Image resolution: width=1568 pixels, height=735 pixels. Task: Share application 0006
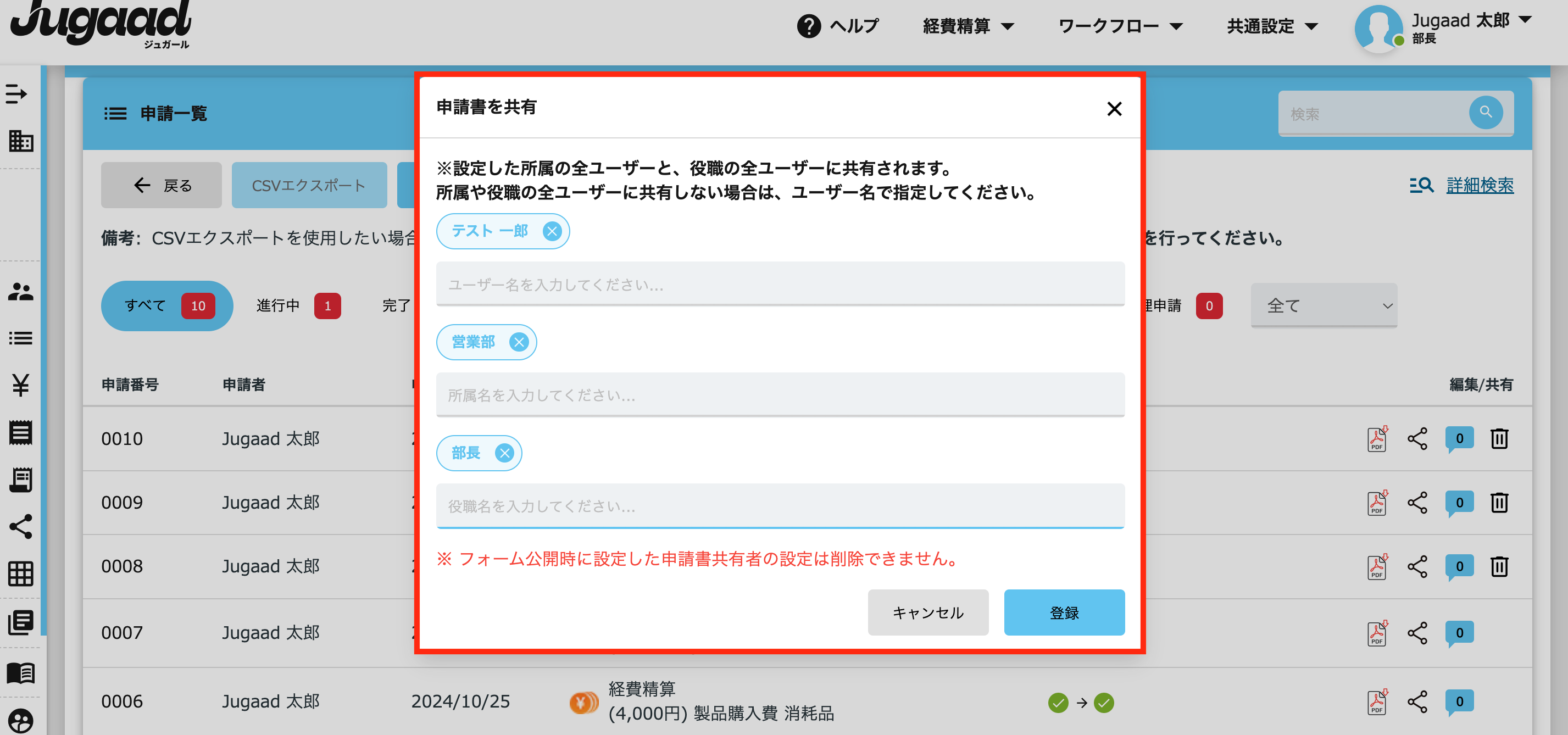tap(1417, 701)
